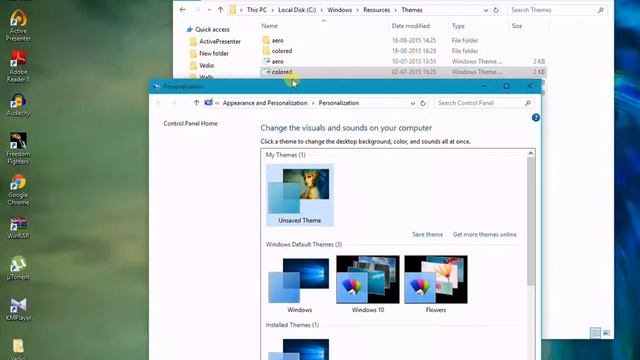Launch µTorrent desktop shortcut
This screenshot has height=360, width=640.
18,268
